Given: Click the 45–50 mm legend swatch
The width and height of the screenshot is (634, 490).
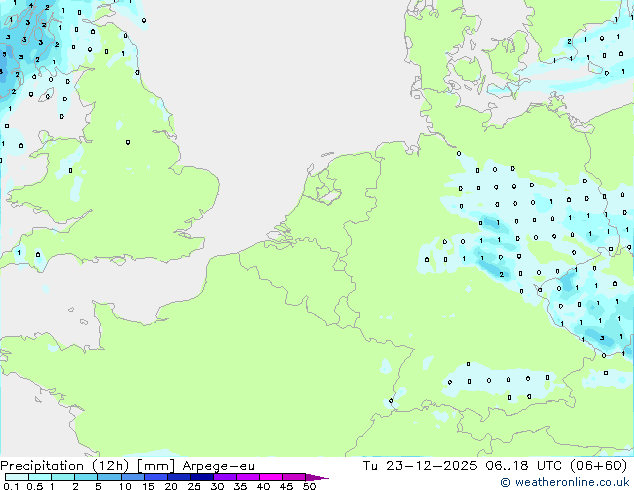Looking at the screenshot, I should click(294, 477).
